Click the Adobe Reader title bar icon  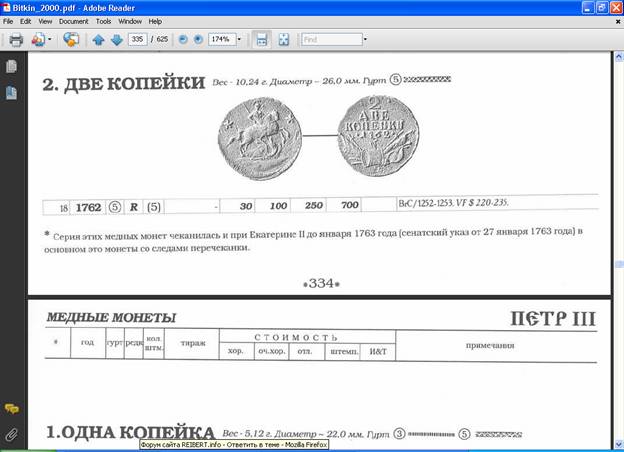coord(6,7)
